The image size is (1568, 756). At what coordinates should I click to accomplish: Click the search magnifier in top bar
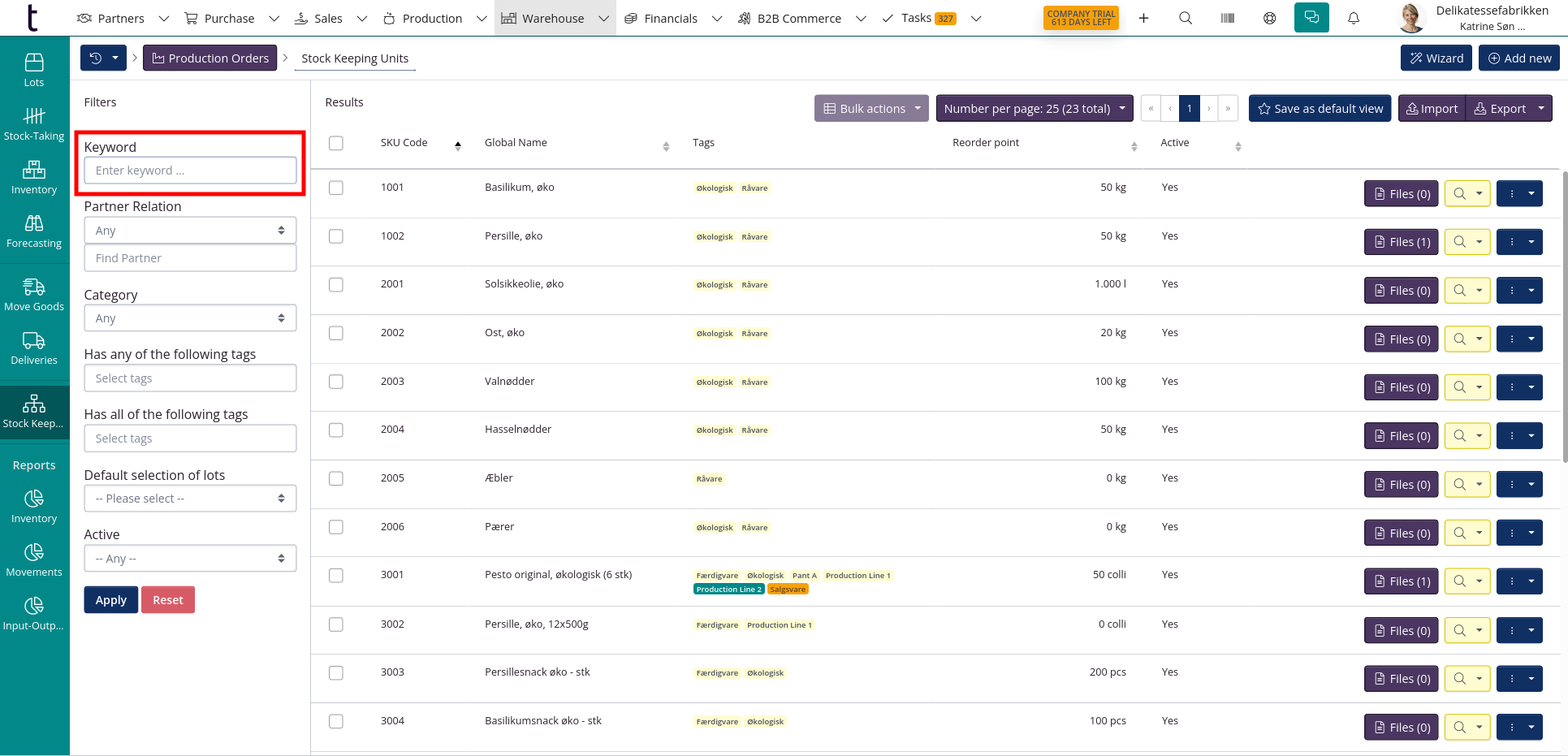(x=1185, y=18)
